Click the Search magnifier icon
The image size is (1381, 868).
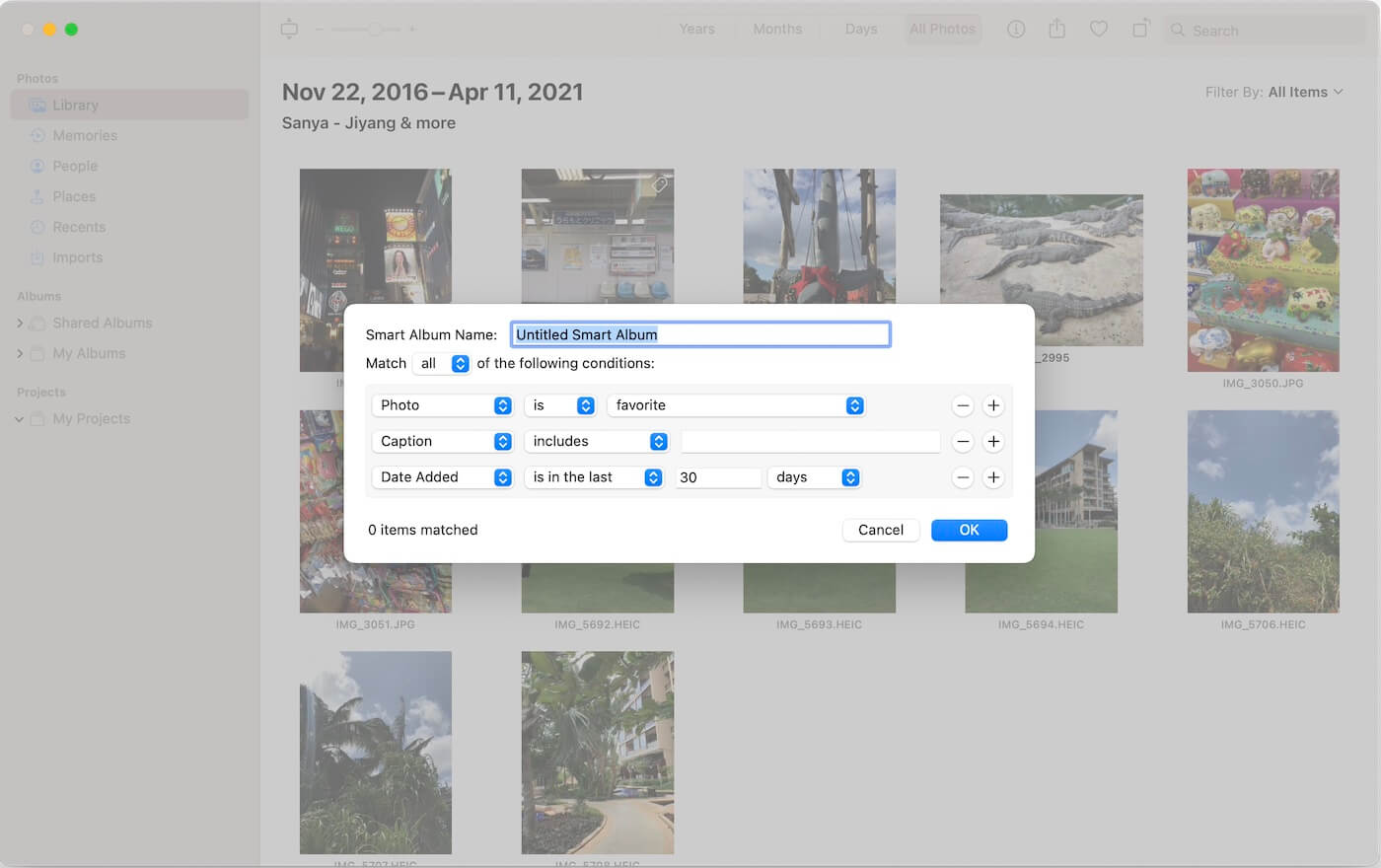[x=1177, y=30]
